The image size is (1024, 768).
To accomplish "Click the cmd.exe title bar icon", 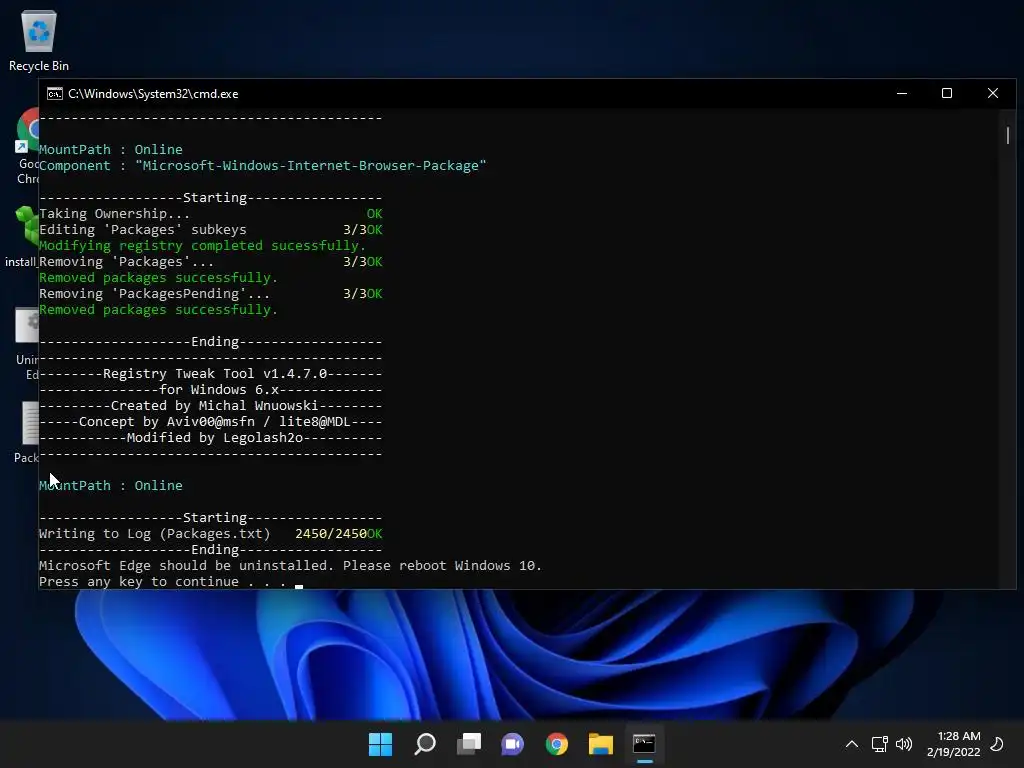I will [55, 94].
